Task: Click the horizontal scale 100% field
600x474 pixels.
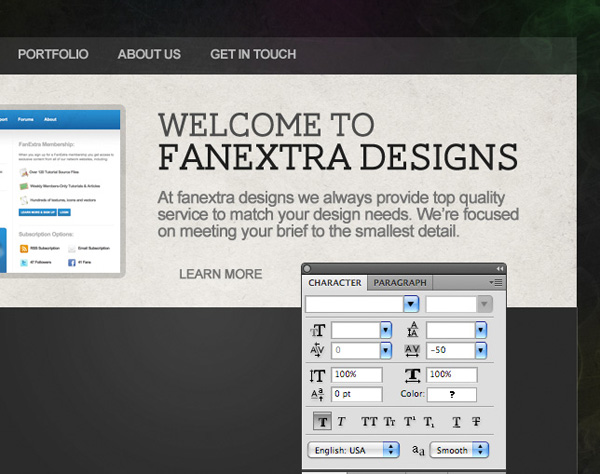Action: [x=452, y=375]
